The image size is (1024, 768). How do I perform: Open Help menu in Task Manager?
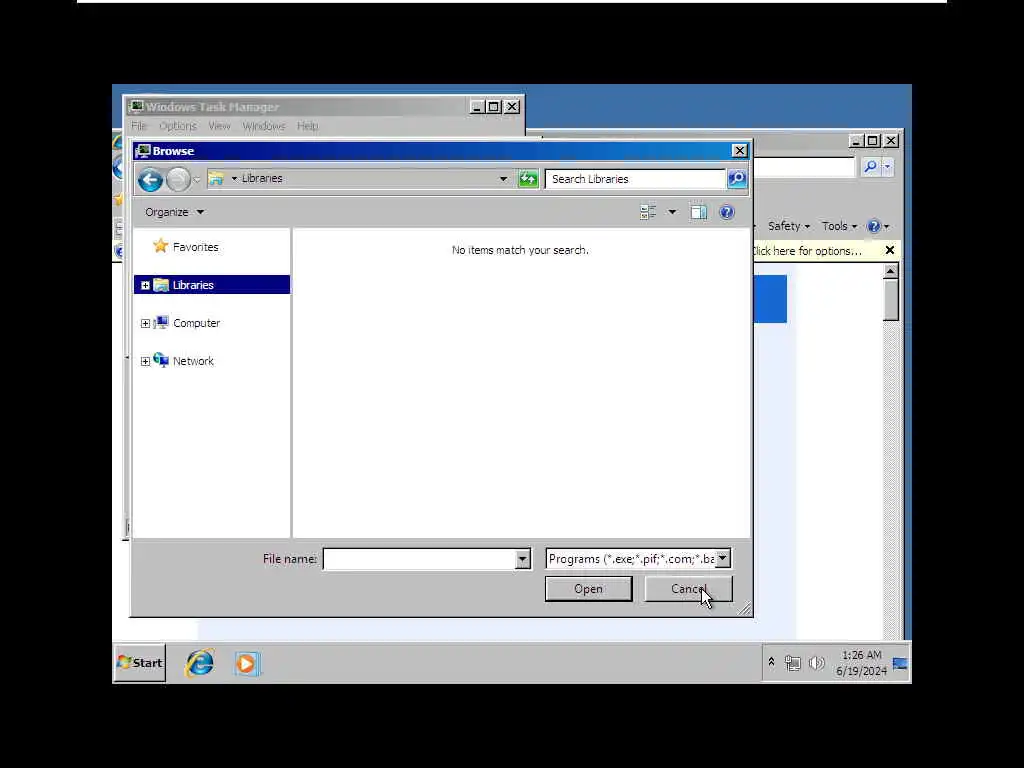point(307,126)
